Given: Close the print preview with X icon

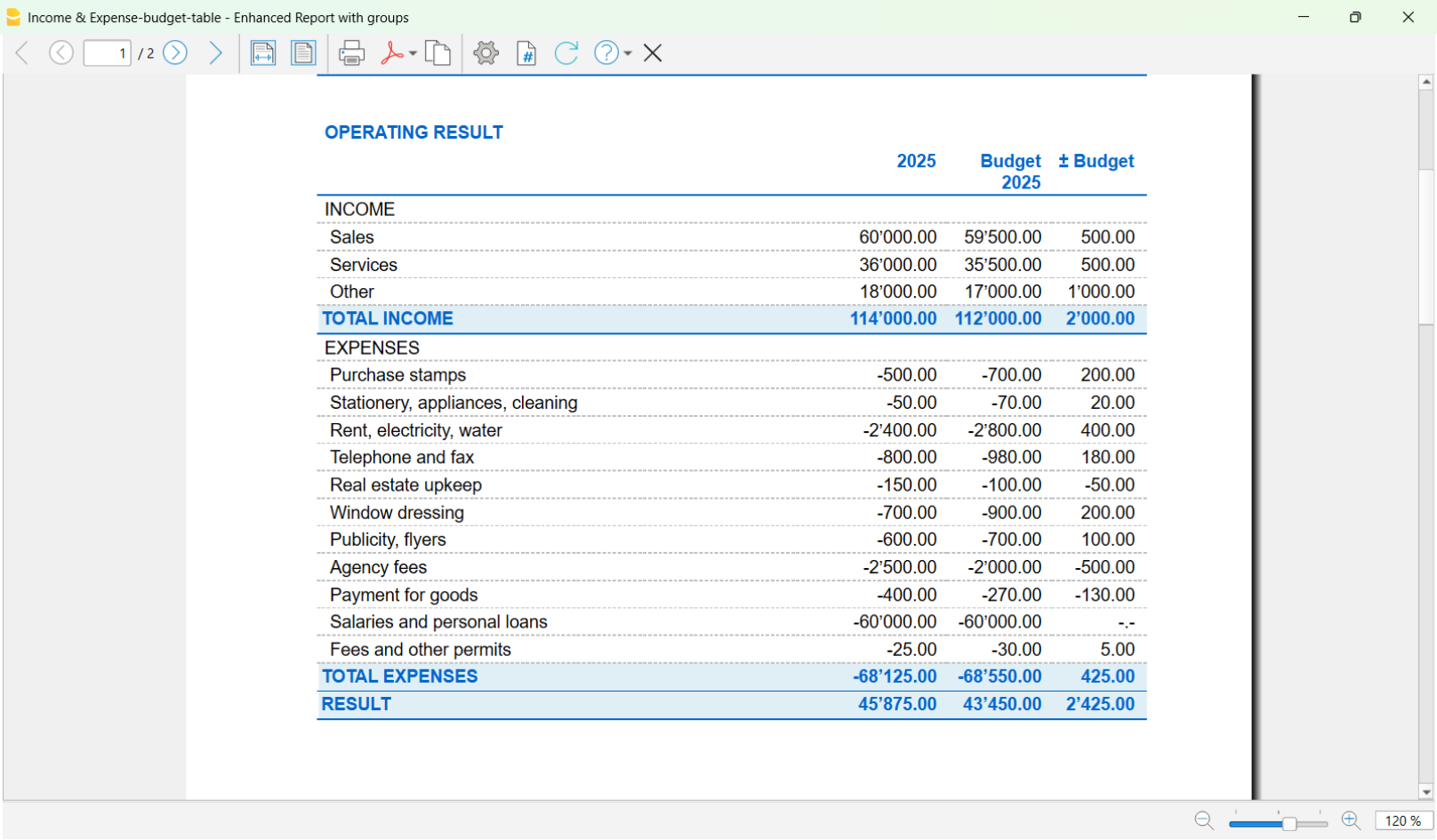Looking at the screenshot, I should click(x=653, y=53).
